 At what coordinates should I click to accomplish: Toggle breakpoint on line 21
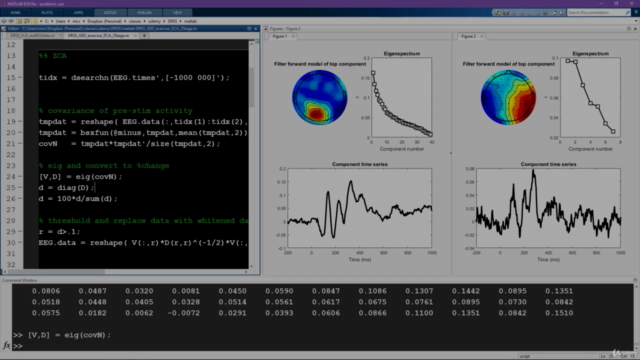[20, 144]
